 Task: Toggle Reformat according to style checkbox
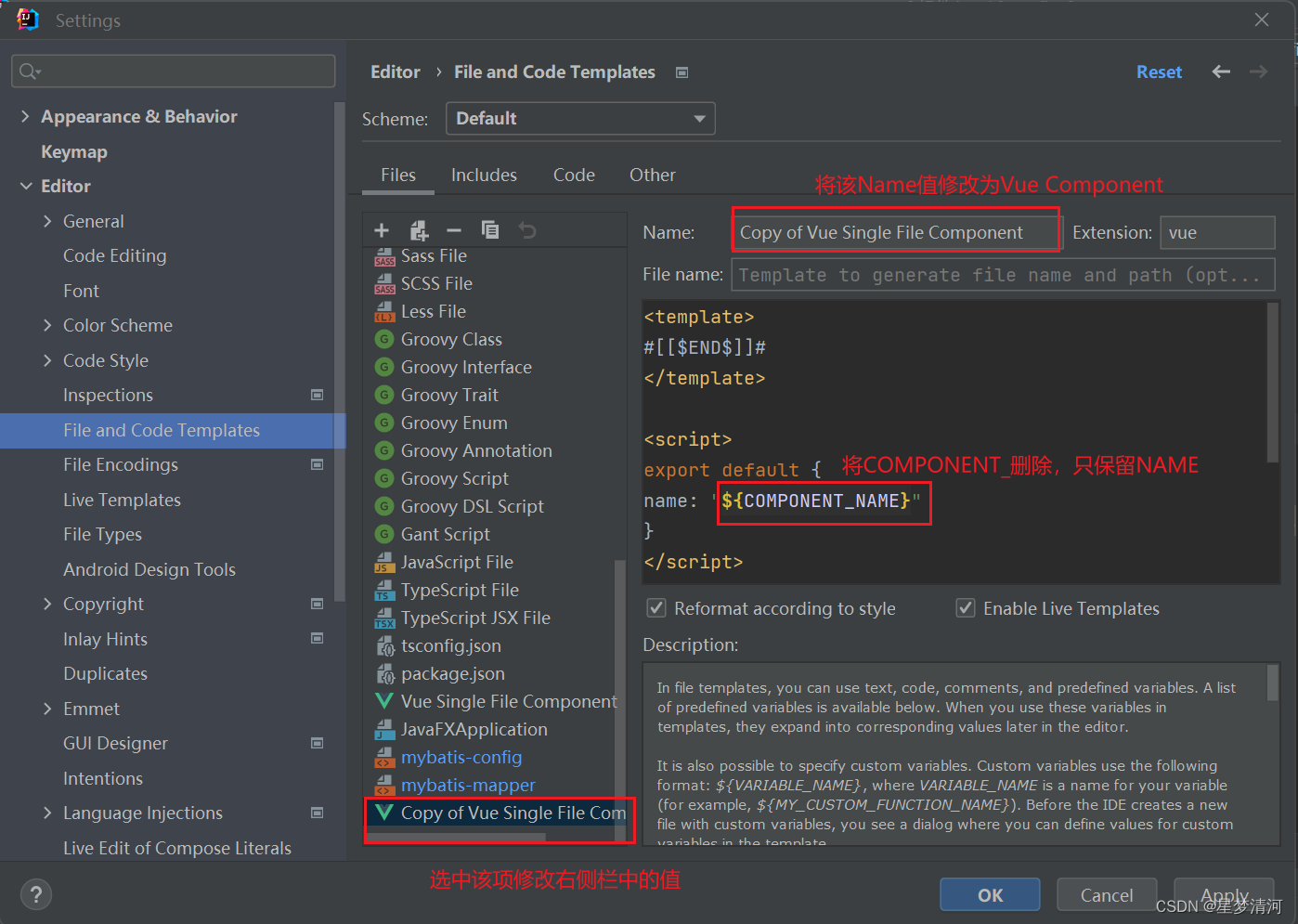[656, 608]
